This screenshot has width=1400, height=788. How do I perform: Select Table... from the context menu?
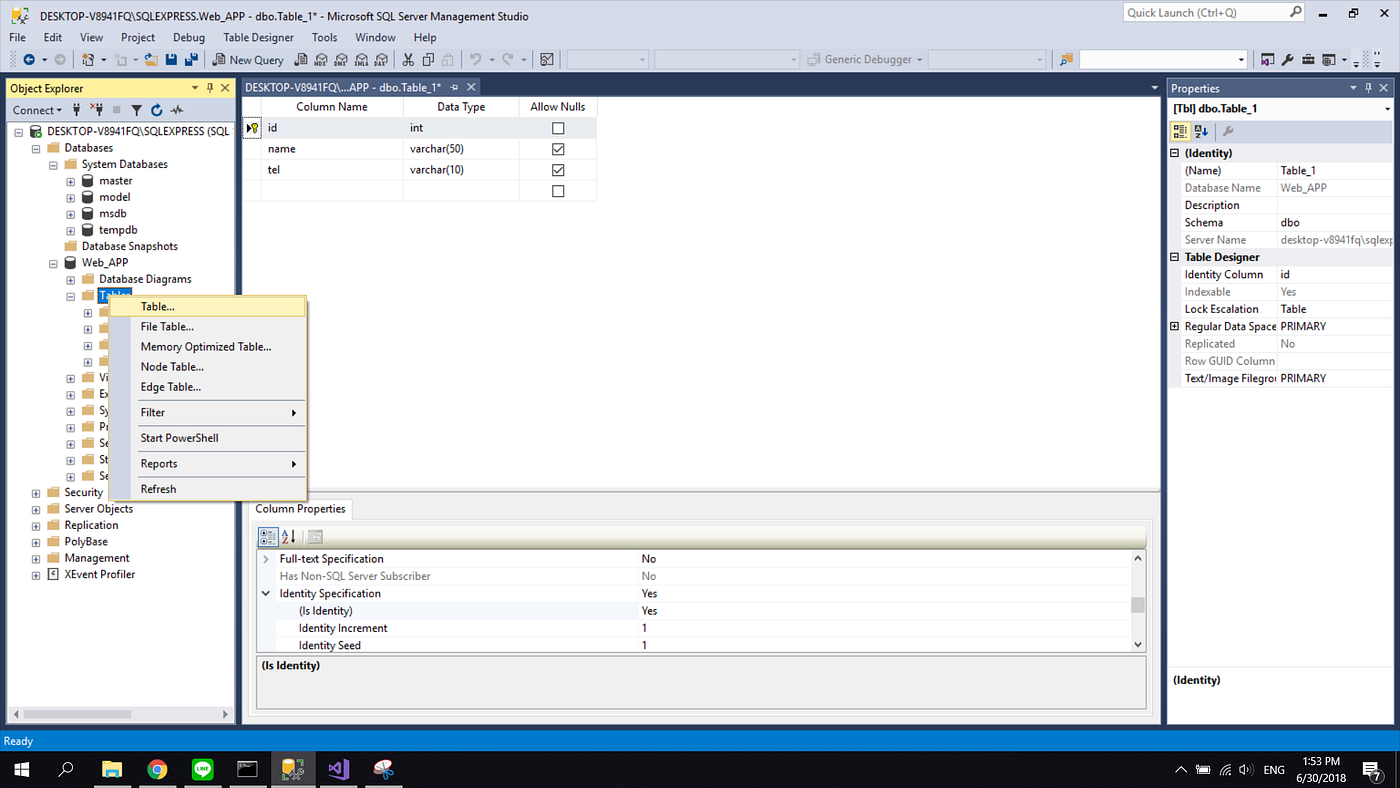(157, 306)
